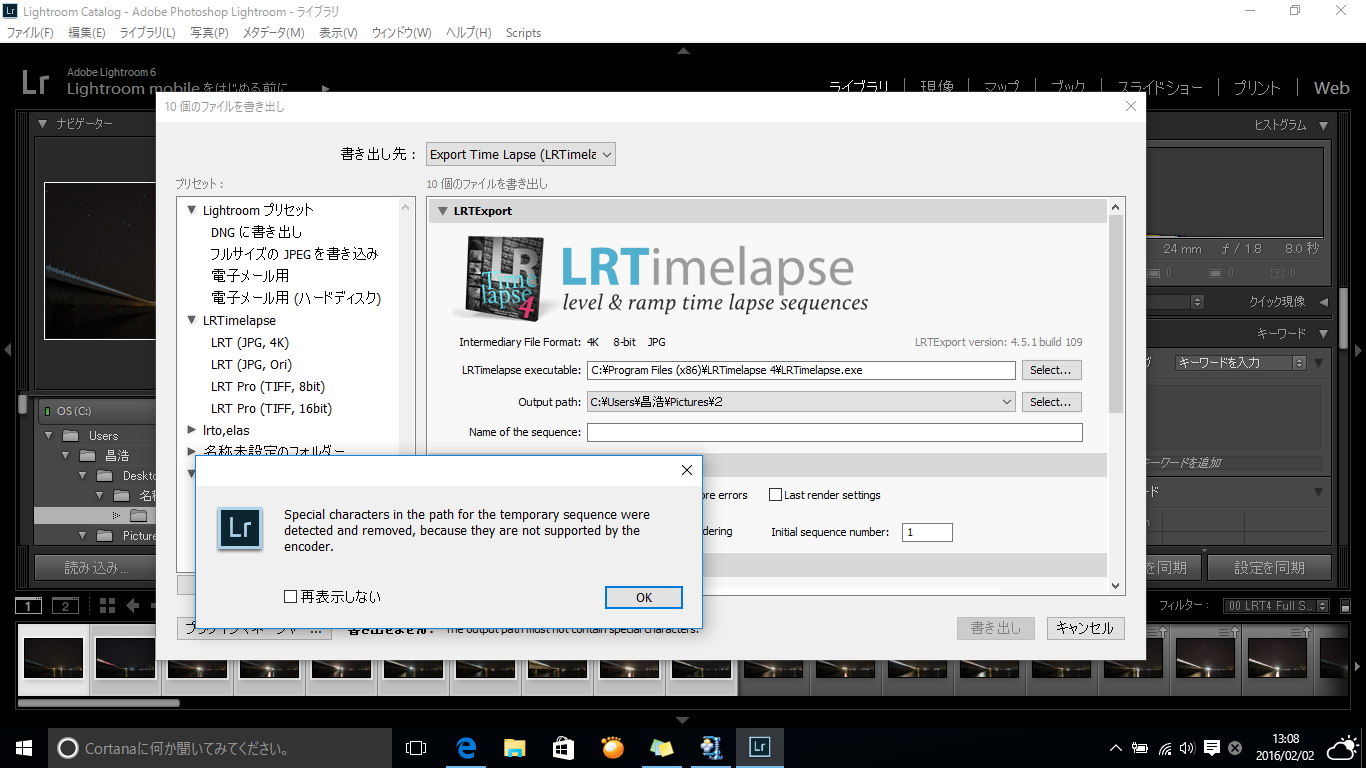The image size is (1366, 768).
Task: Hide the left panel with edge arrow
Action: (x=7, y=350)
